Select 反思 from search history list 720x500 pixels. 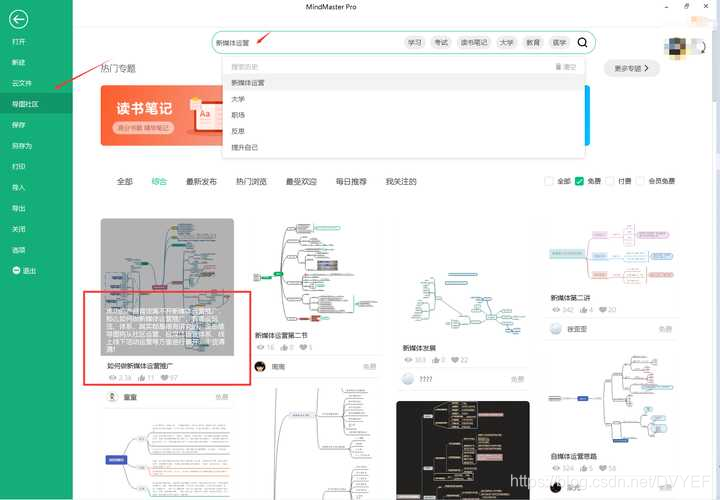click(404, 131)
